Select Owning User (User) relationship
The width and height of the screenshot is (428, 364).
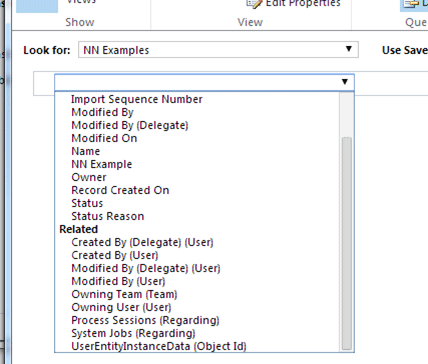click(x=121, y=307)
